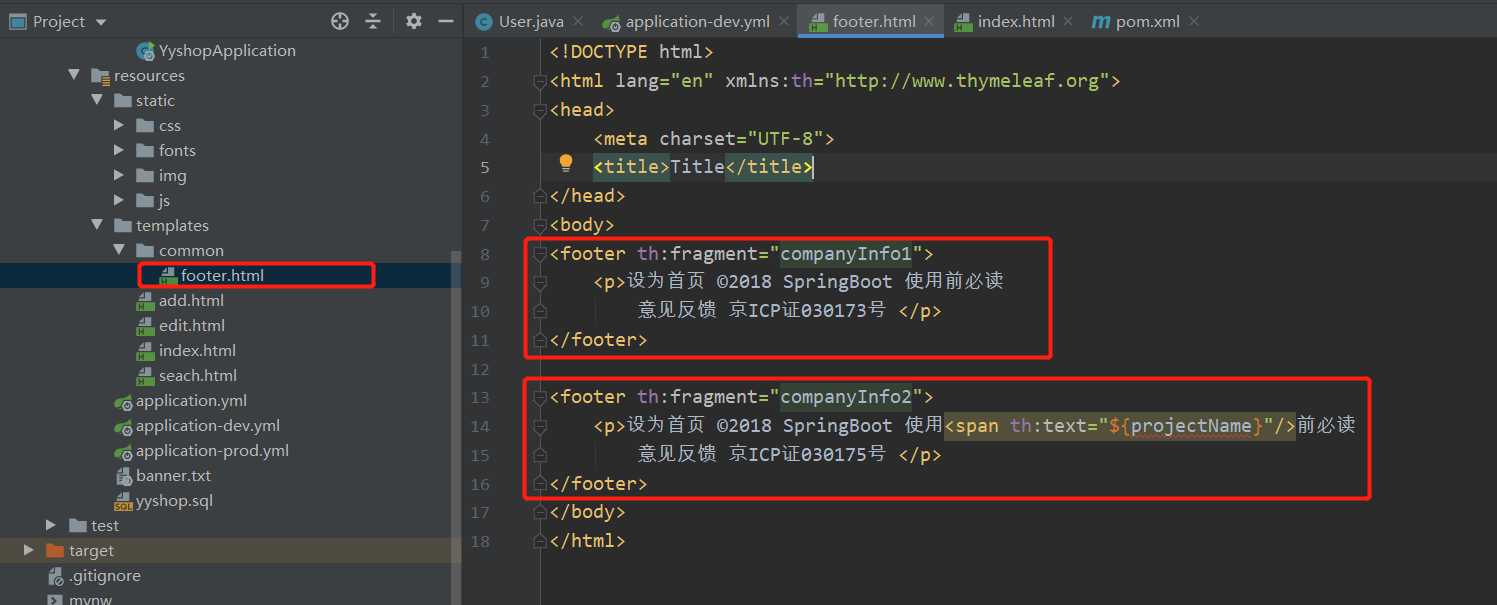Click the Collapse All icon in Project toolbar

point(374,20)
